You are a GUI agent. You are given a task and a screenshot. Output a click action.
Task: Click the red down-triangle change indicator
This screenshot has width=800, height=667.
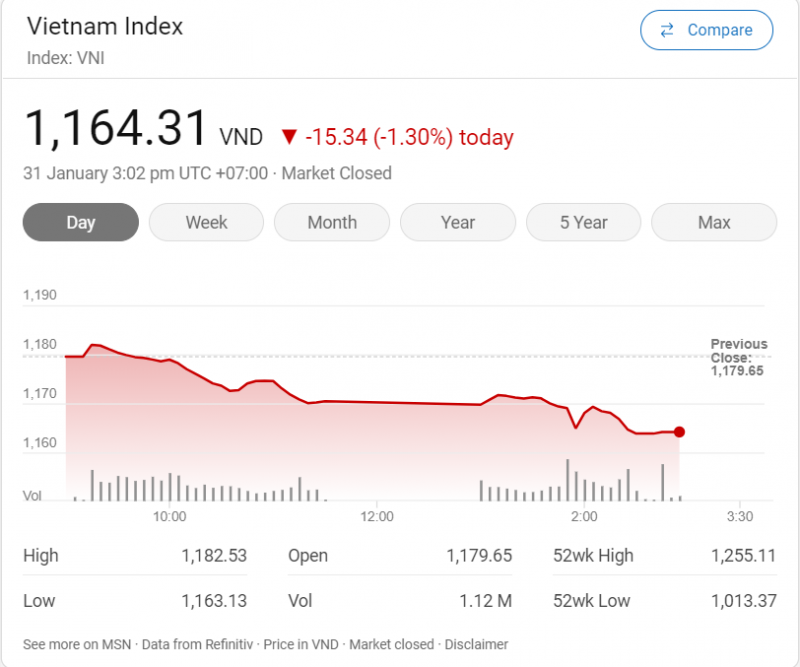point(289,137)
